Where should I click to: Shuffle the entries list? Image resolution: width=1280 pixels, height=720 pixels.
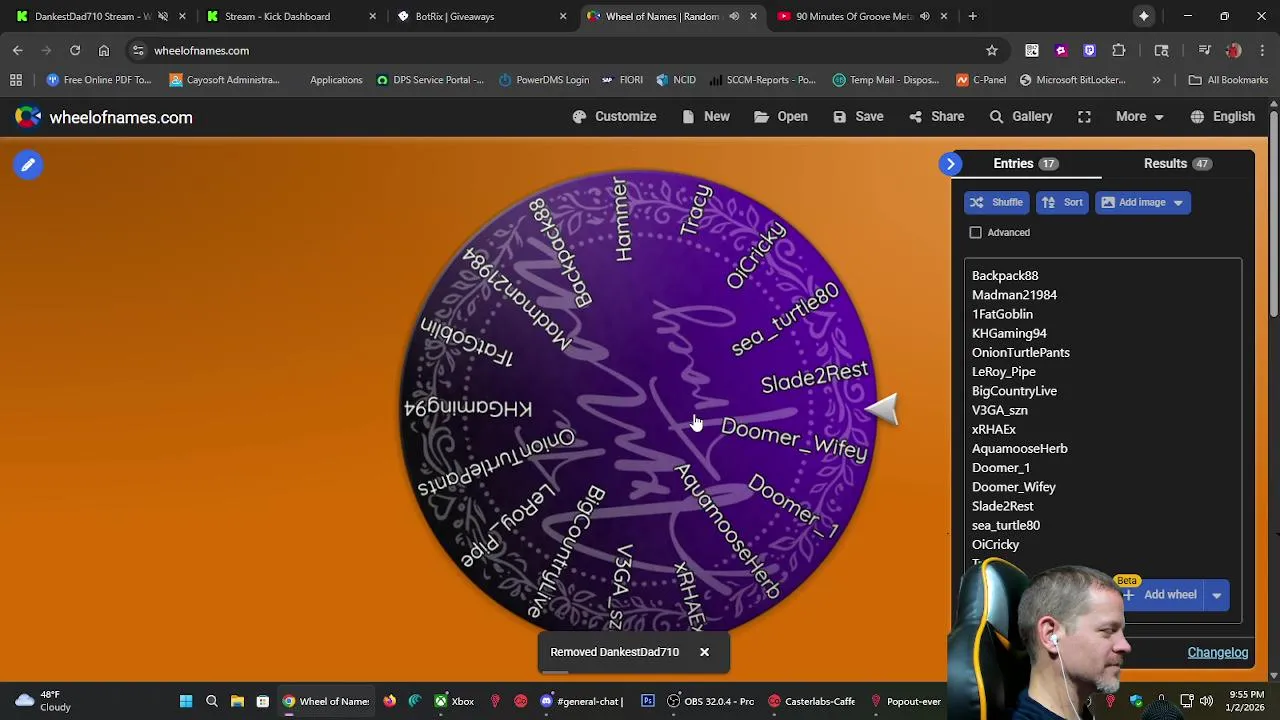click(996, 202)
